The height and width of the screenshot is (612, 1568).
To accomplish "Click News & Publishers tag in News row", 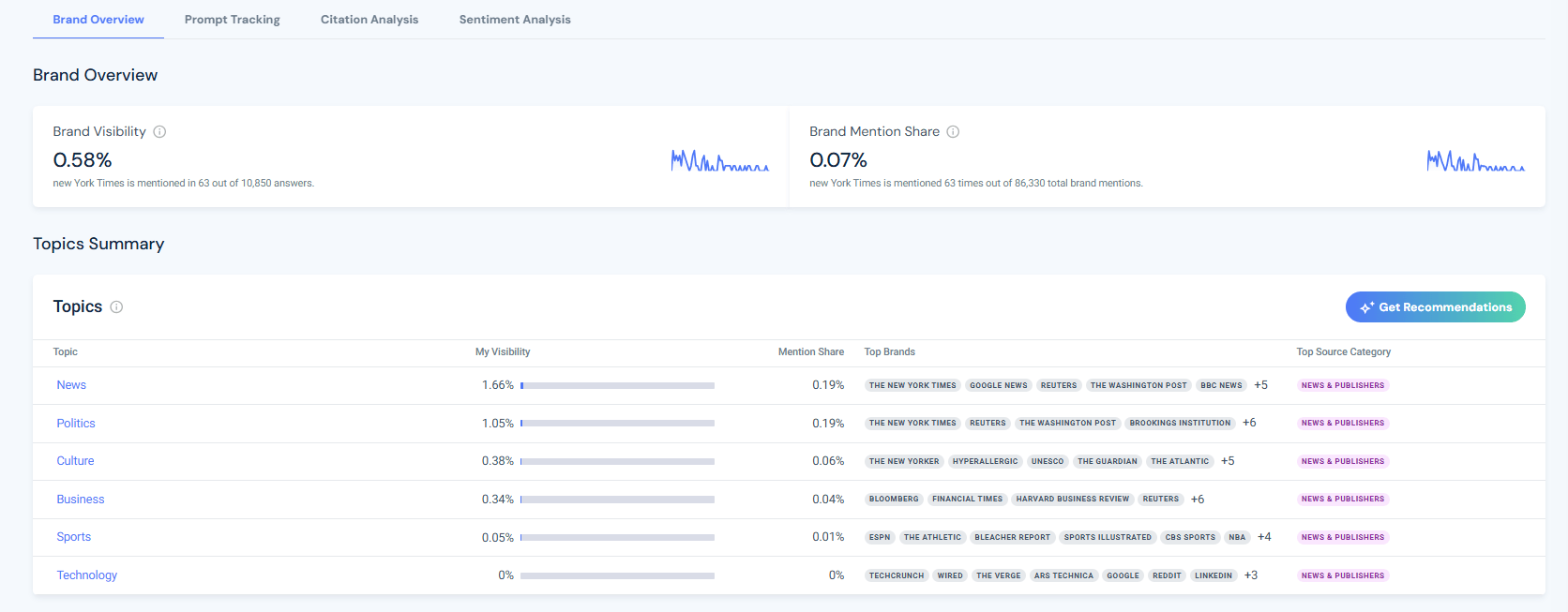I will coord(1343,385).
